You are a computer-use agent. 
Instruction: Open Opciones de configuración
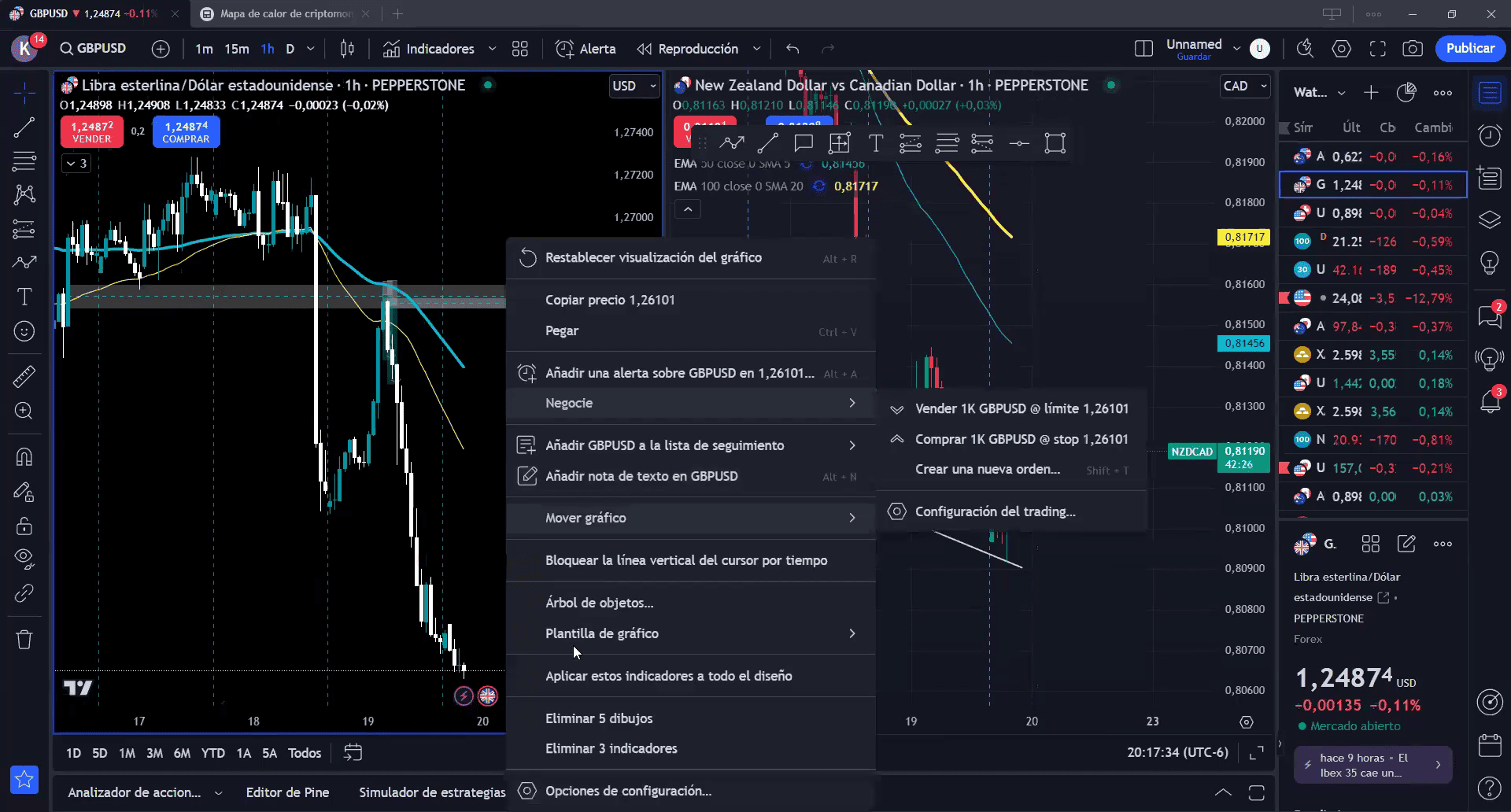[x=691, y=791]
